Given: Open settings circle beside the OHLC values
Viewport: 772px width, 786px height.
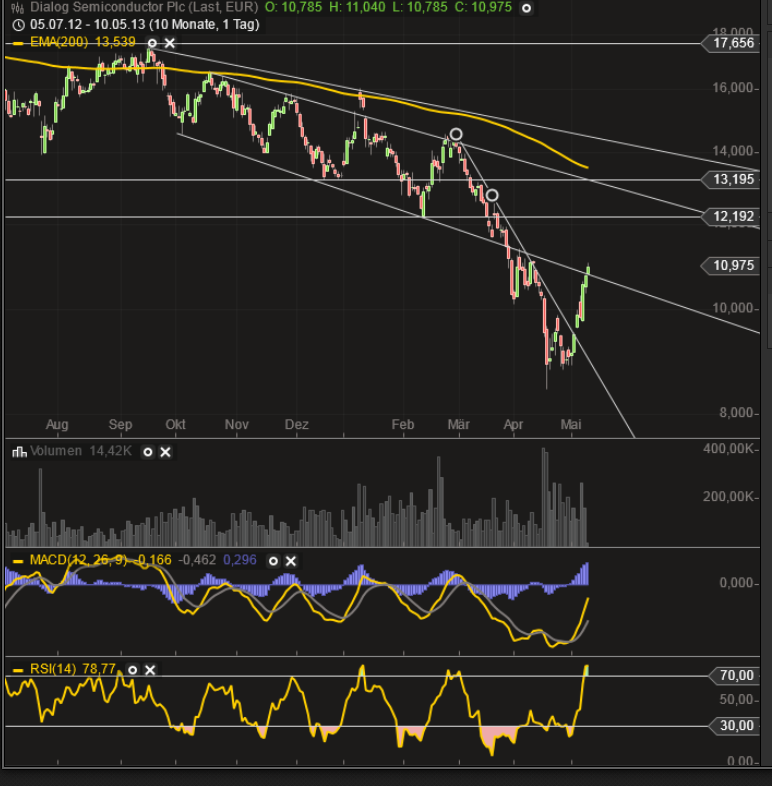Looking at the screenshot, I should pos(526,8).
